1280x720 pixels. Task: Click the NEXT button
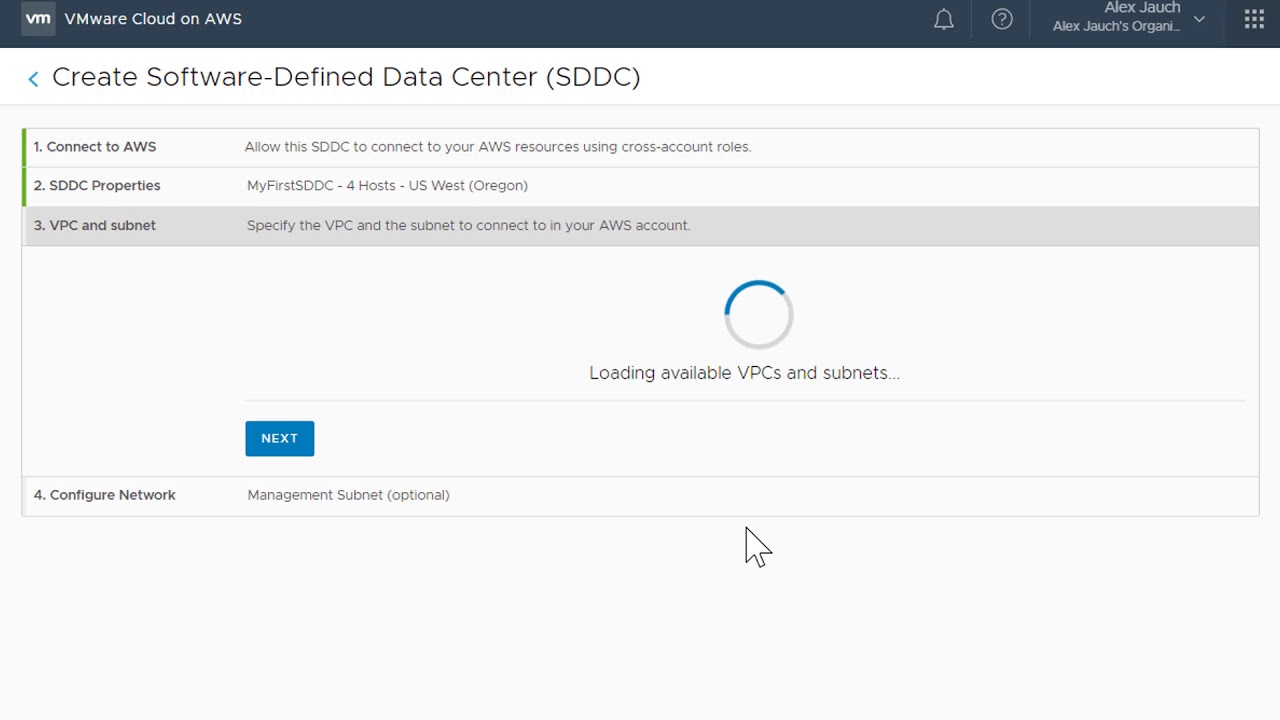pos(280,438)
